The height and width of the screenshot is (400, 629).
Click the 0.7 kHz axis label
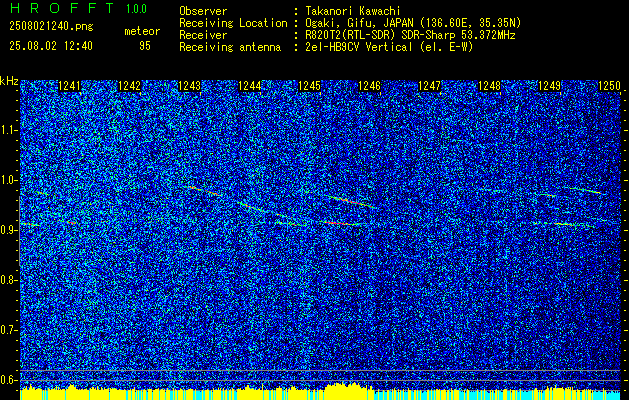[x=8, y=330]
